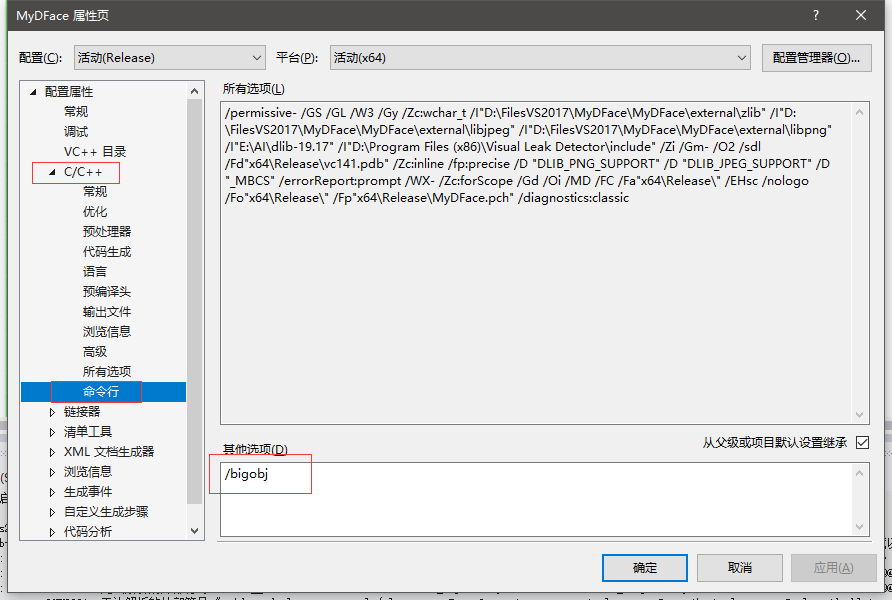Select the XML 文档生成器 item label
The image size is (892, 600).
click(109, 452)
